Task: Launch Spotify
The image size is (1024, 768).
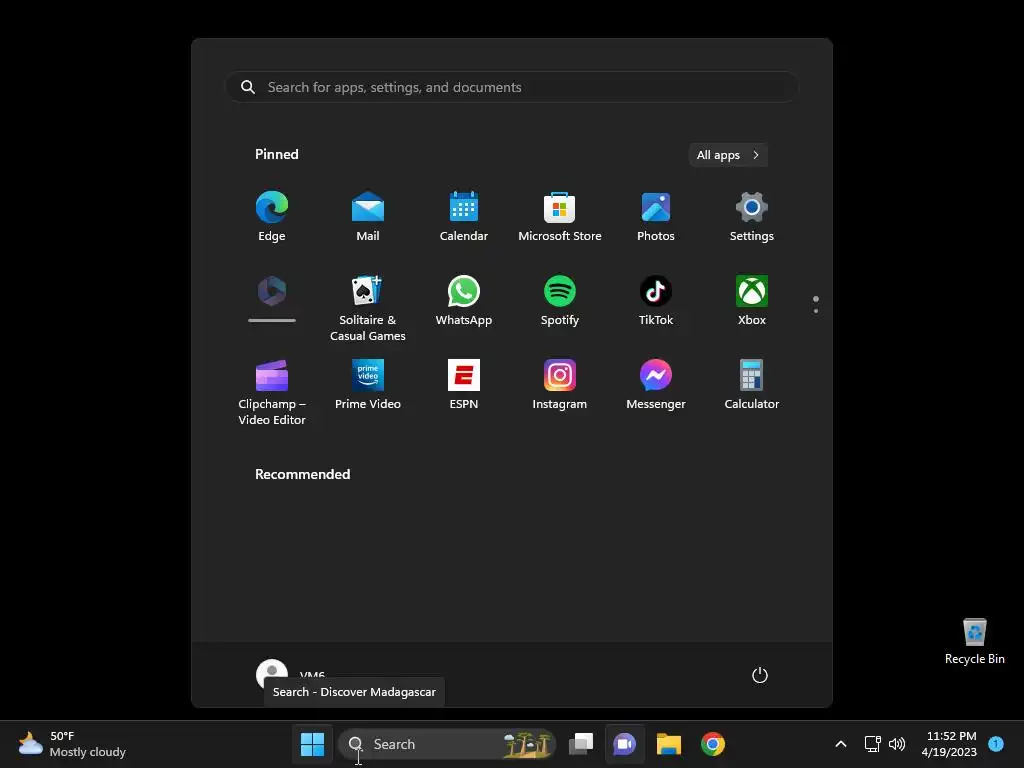Action: [x=560, y=300]
